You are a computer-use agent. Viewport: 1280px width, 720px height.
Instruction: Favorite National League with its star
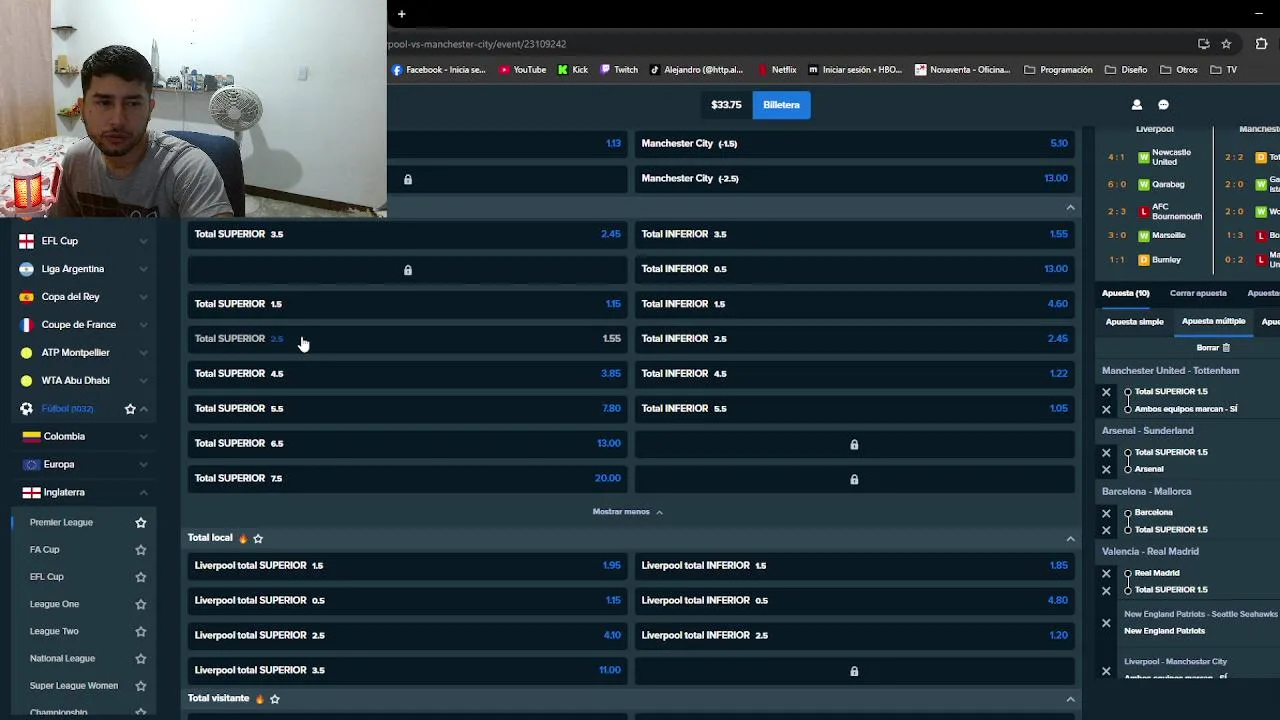click(x=141, y=658)
